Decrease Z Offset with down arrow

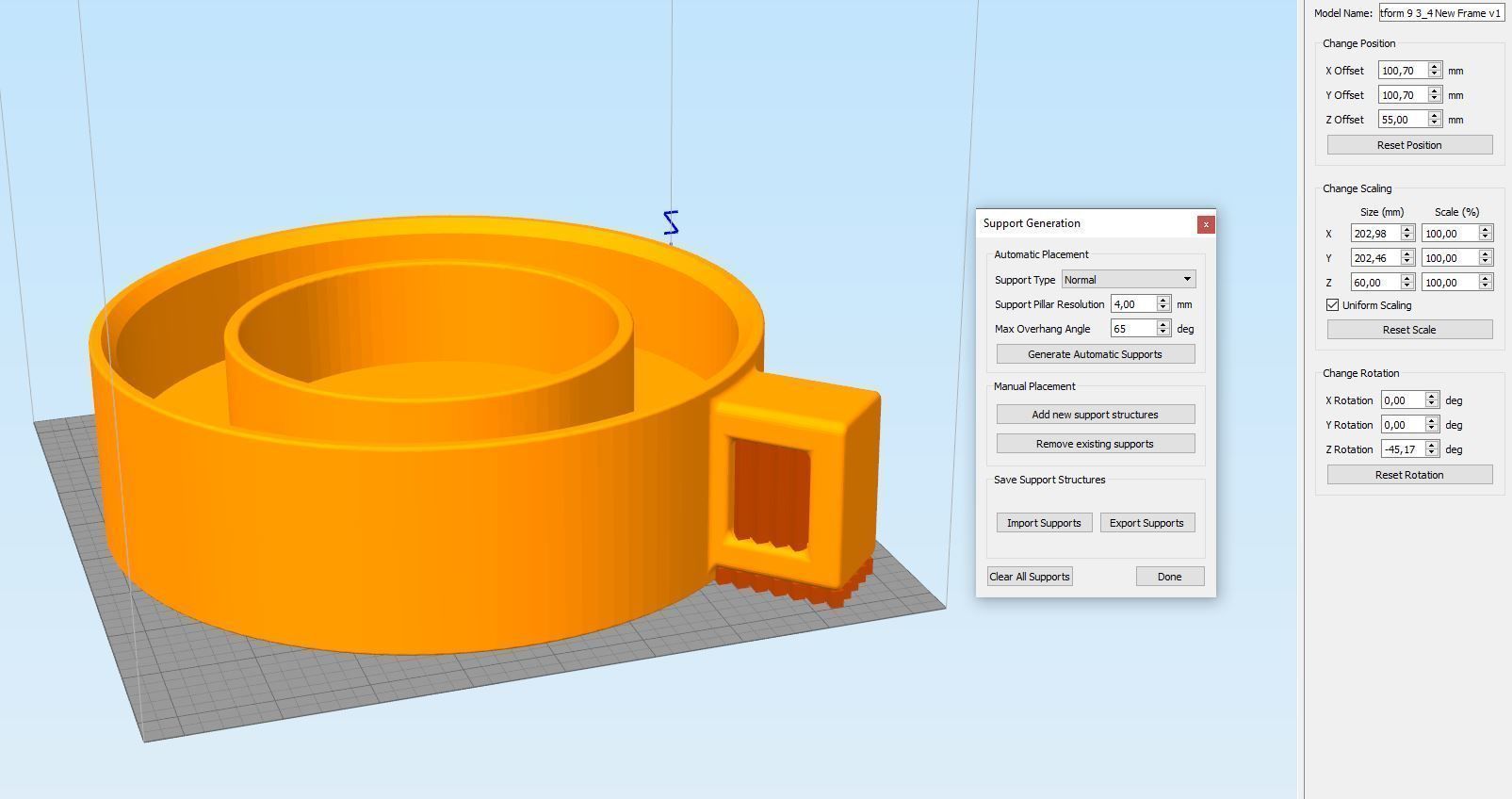pyautogui.click(x=1435, y=123)
